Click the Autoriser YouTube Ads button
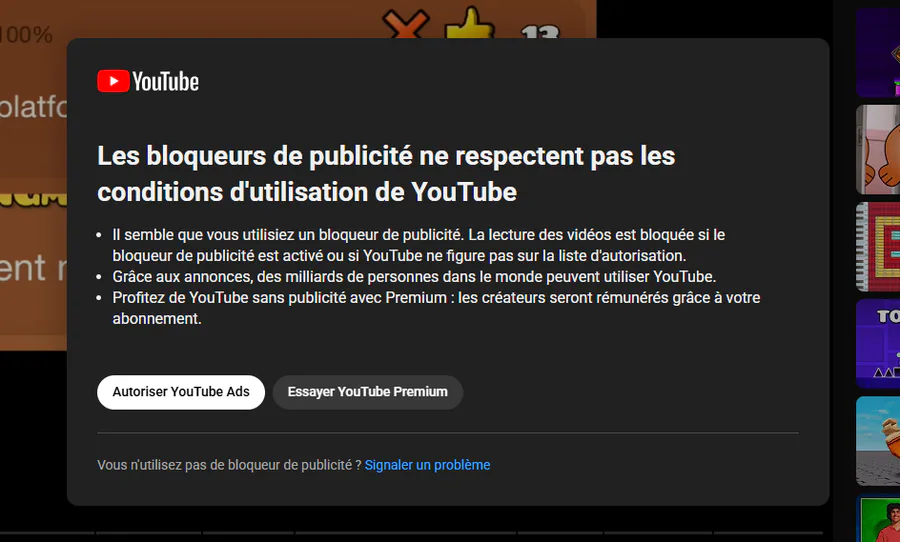Image resolution: width=900 pixels, height=542 pixels. 181,392
